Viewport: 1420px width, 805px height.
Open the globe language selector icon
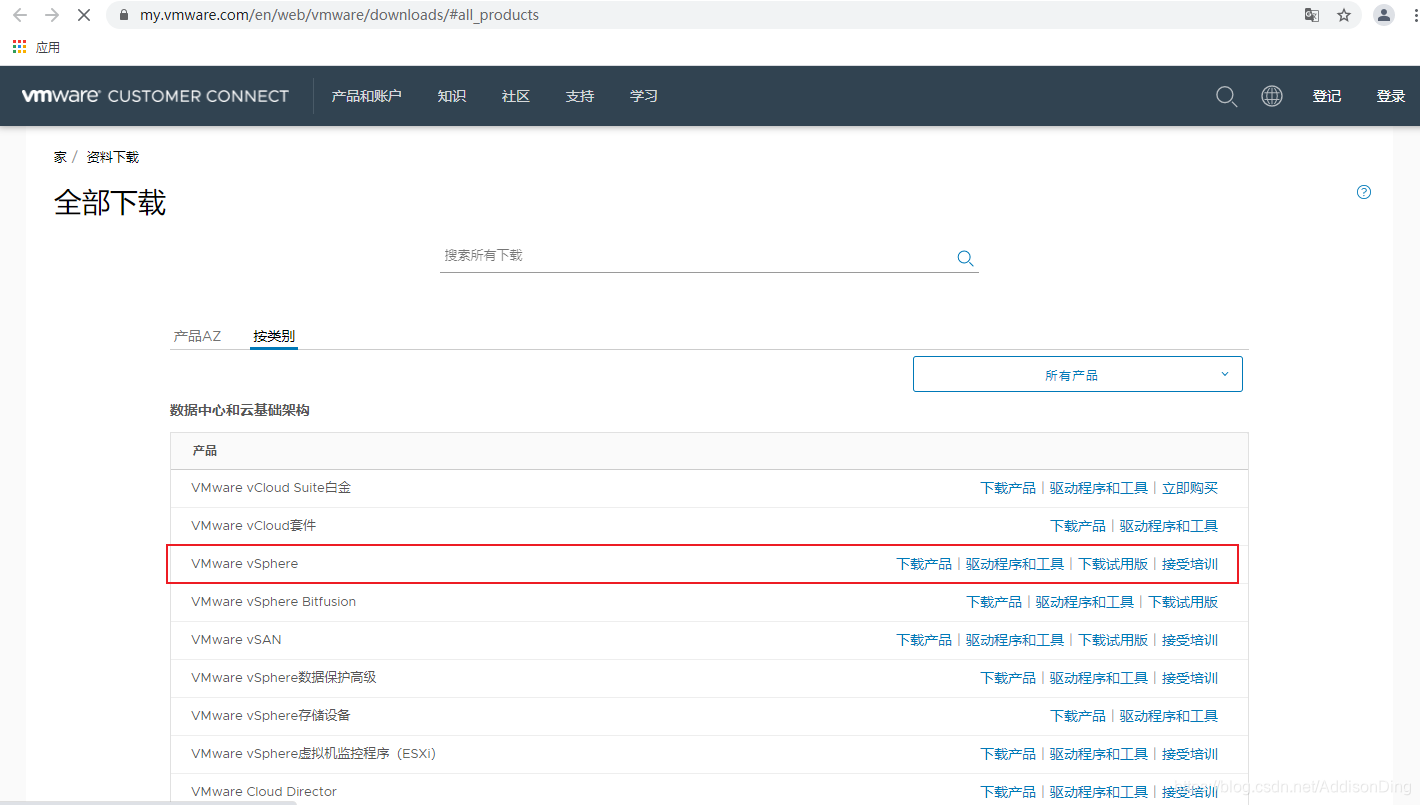tap(1272, 96)
